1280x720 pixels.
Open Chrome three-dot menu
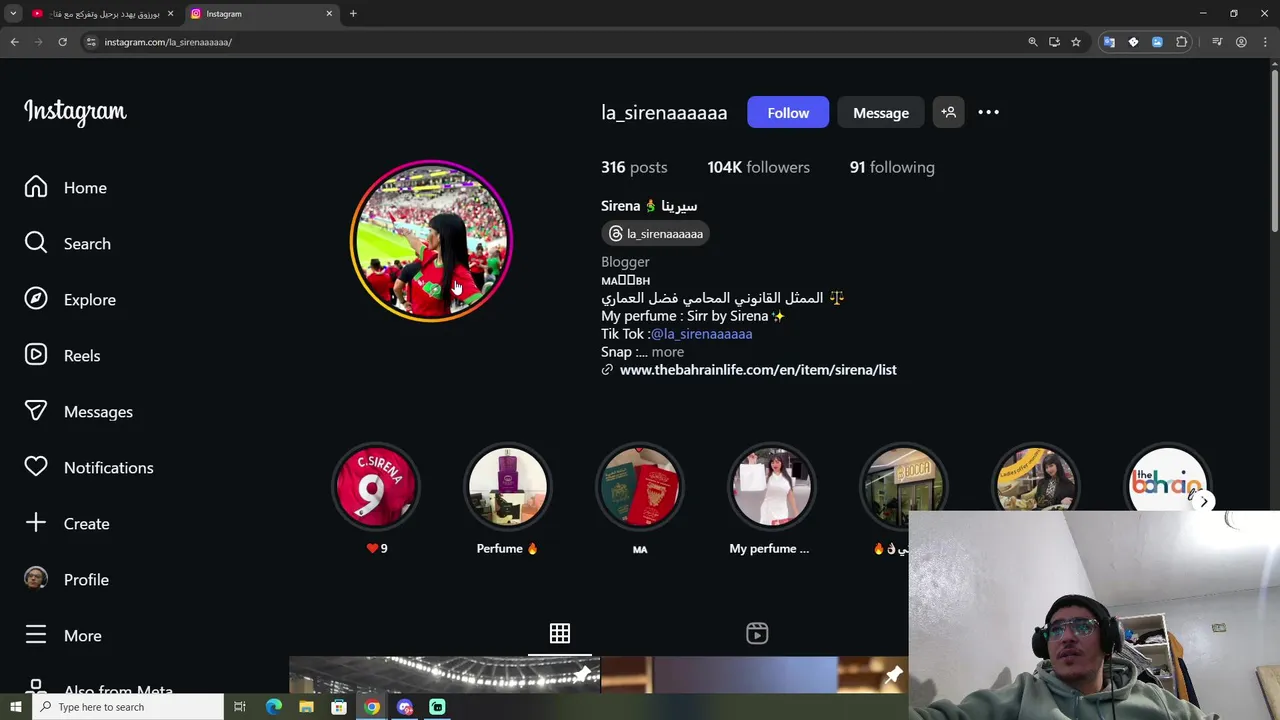(x=1266, y=42)
